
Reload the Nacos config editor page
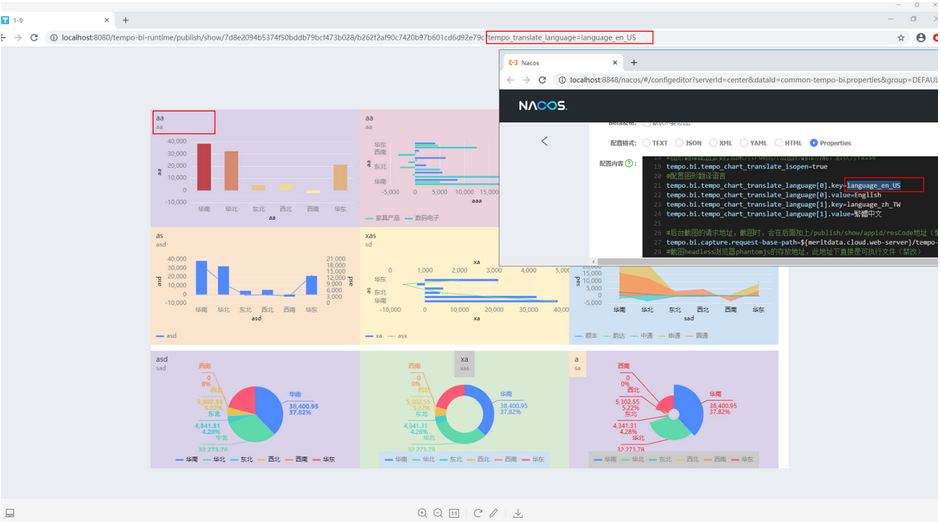point(542,80)
